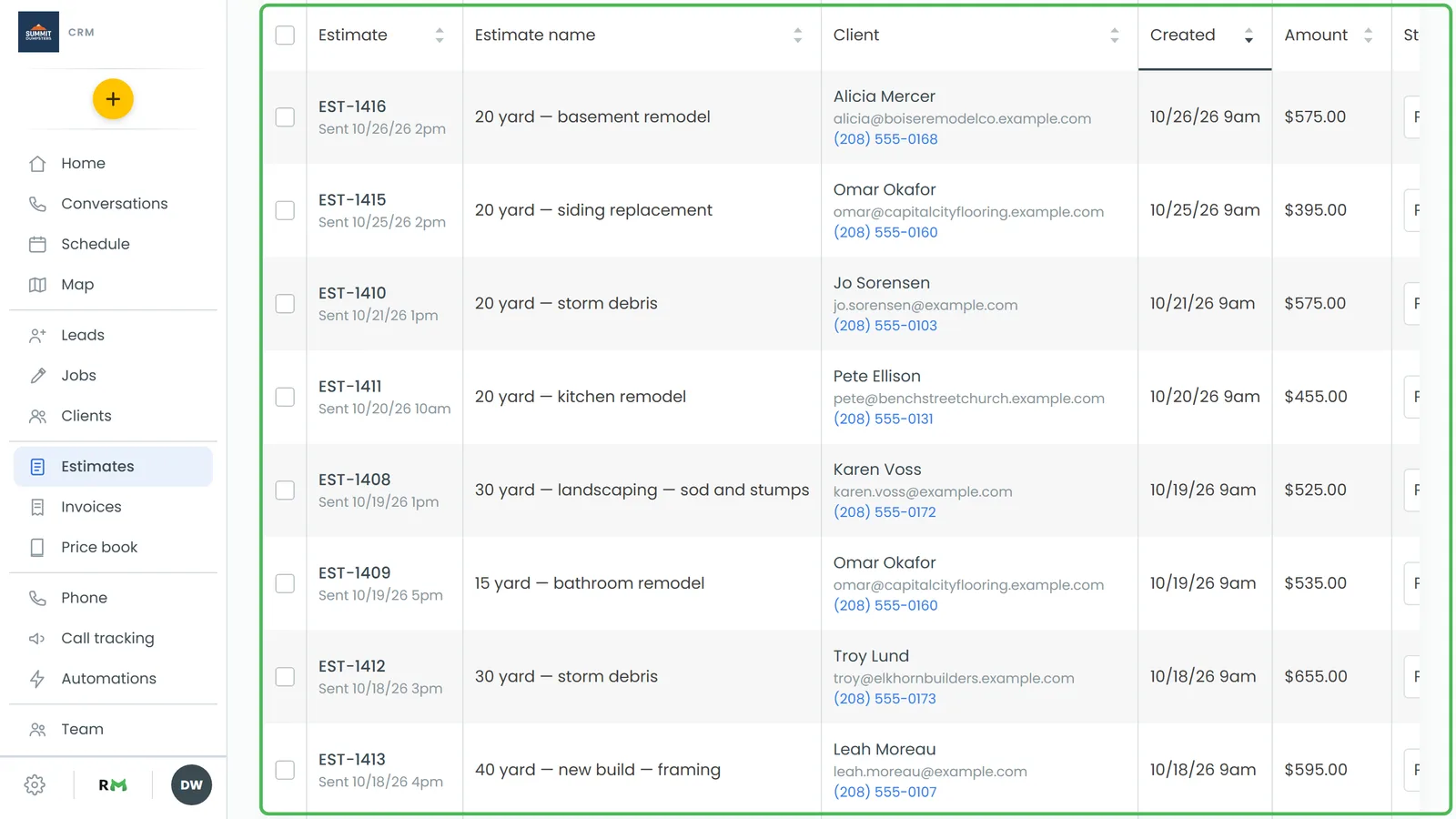The image size is (1456, 819).
Task: Click the Conversations phone icon
Action: [x=37, y=204]
